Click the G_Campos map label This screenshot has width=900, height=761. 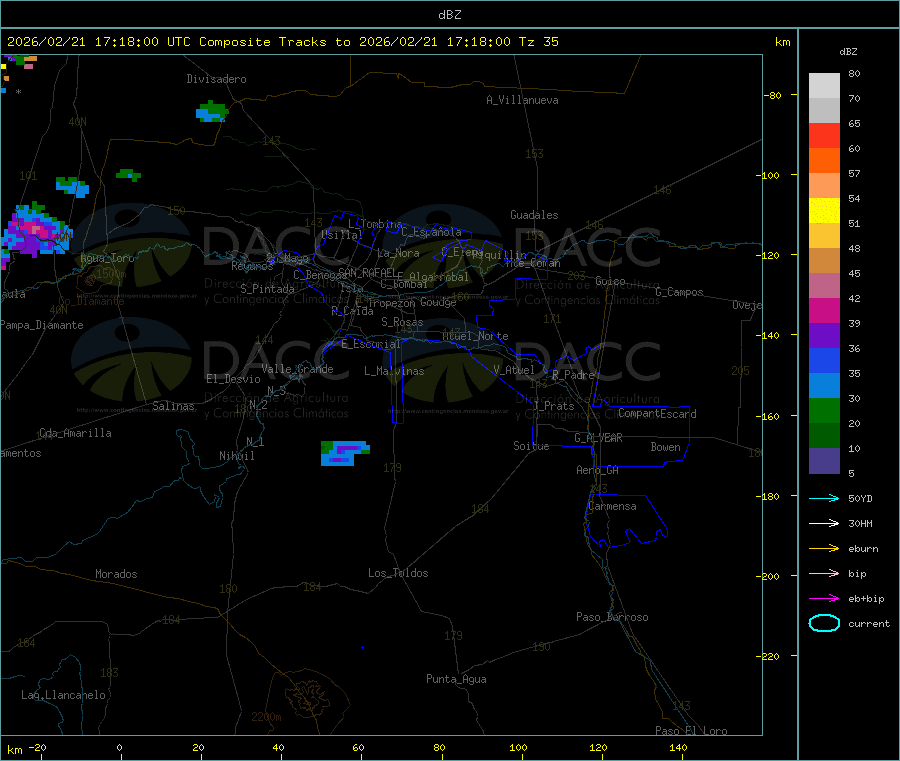coord(680,292)
